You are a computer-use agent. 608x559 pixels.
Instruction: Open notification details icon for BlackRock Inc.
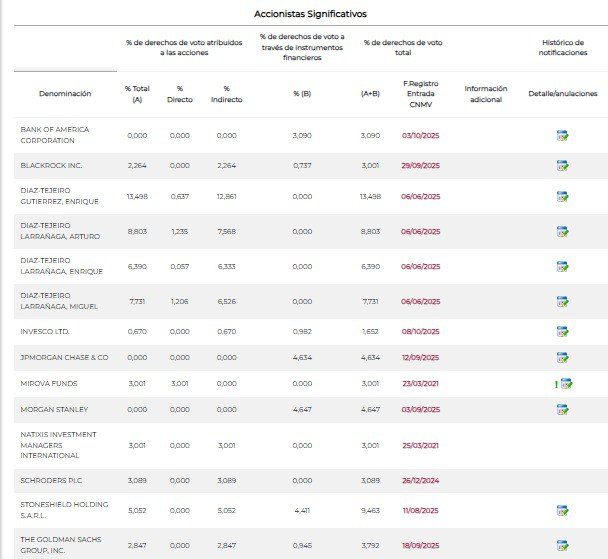click(x=563, y=166)
